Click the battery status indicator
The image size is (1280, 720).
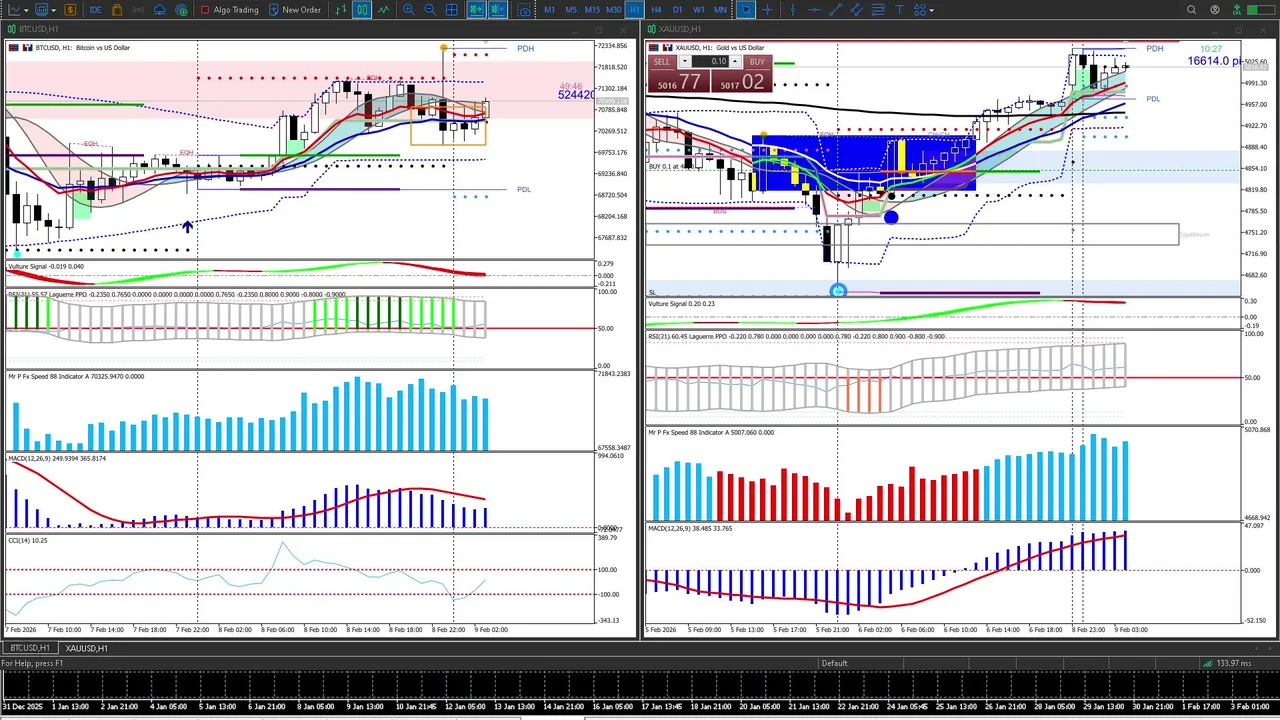(x=1259, y=10)
